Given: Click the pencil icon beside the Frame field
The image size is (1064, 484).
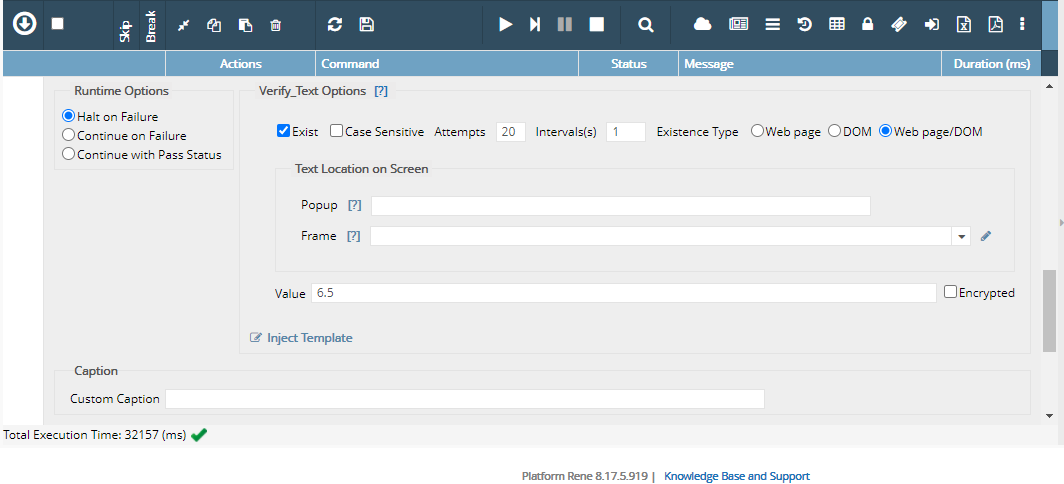Looking at the screenshot, I should tap(986, 236).
